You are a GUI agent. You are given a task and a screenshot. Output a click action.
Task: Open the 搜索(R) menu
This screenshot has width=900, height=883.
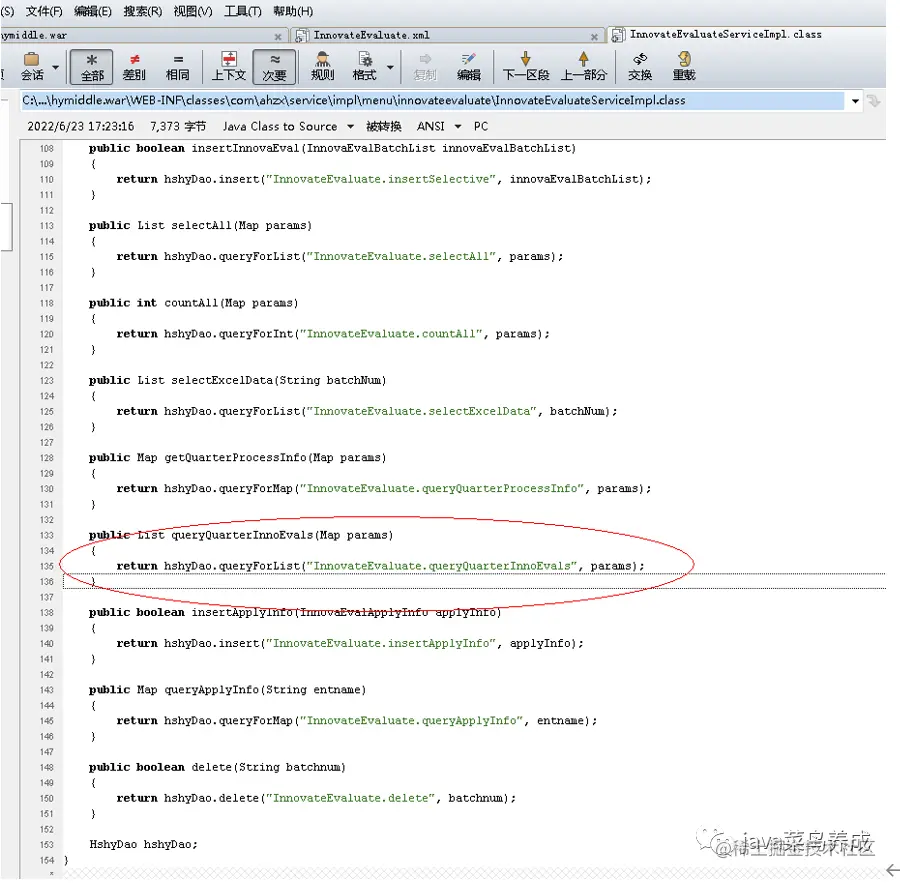coord(142,11)
